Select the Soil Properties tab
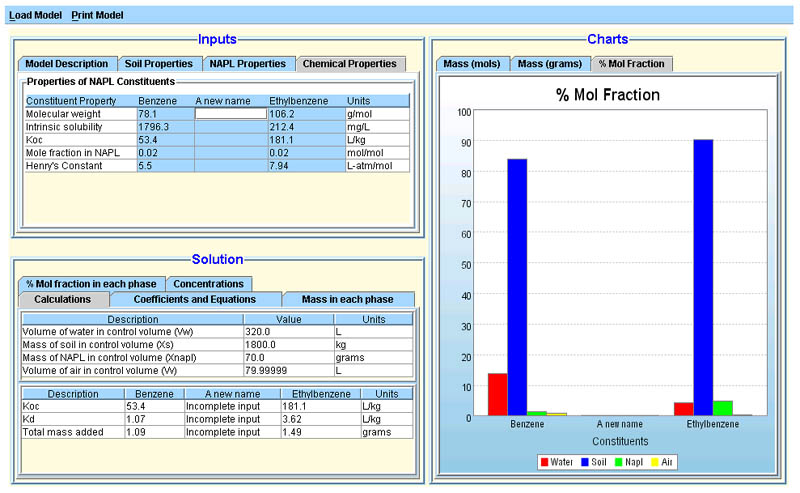This screenshot has height=493, width=800. coord(159,64)
